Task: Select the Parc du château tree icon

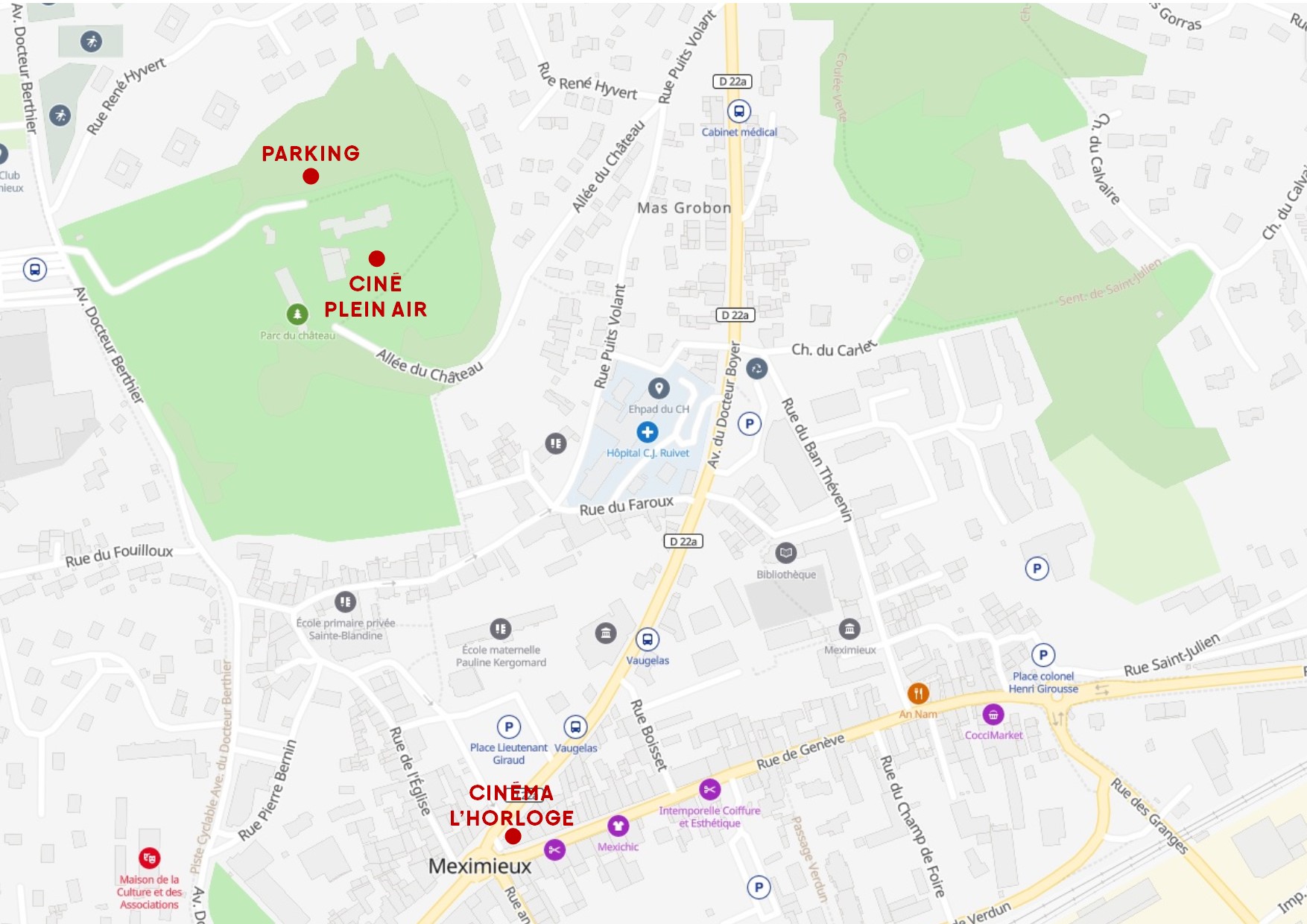Action: pos(297,314)
